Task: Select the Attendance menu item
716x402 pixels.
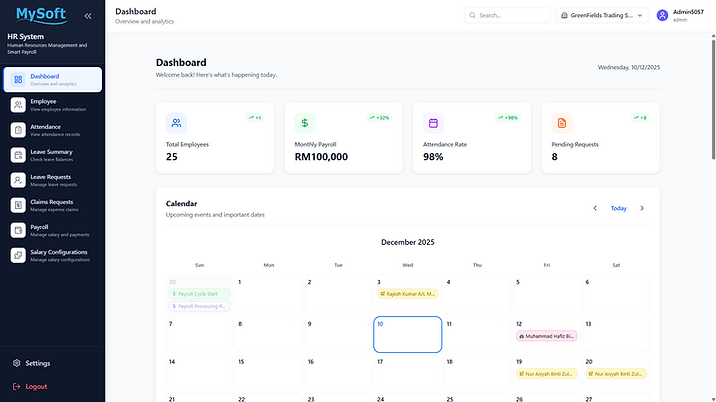Action: 53,130
